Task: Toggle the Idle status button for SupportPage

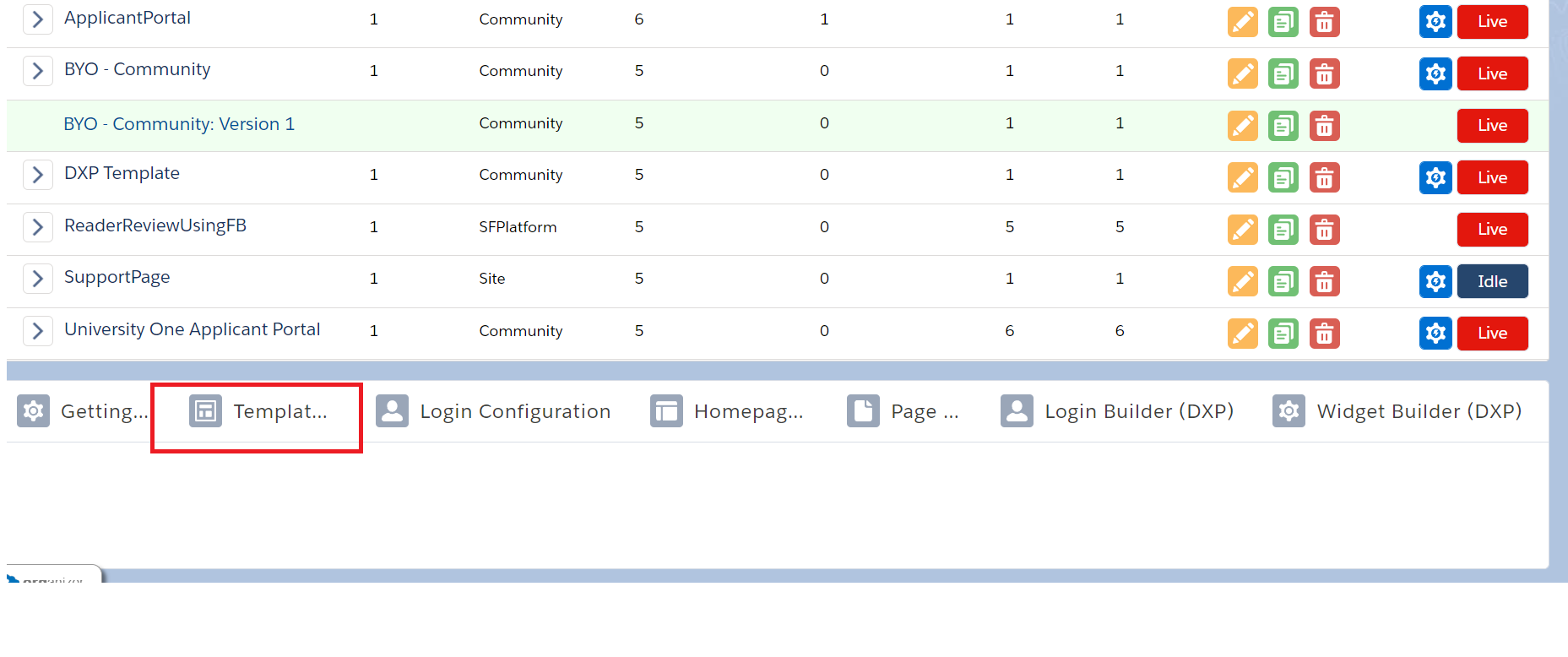Action: [1491, 282]
